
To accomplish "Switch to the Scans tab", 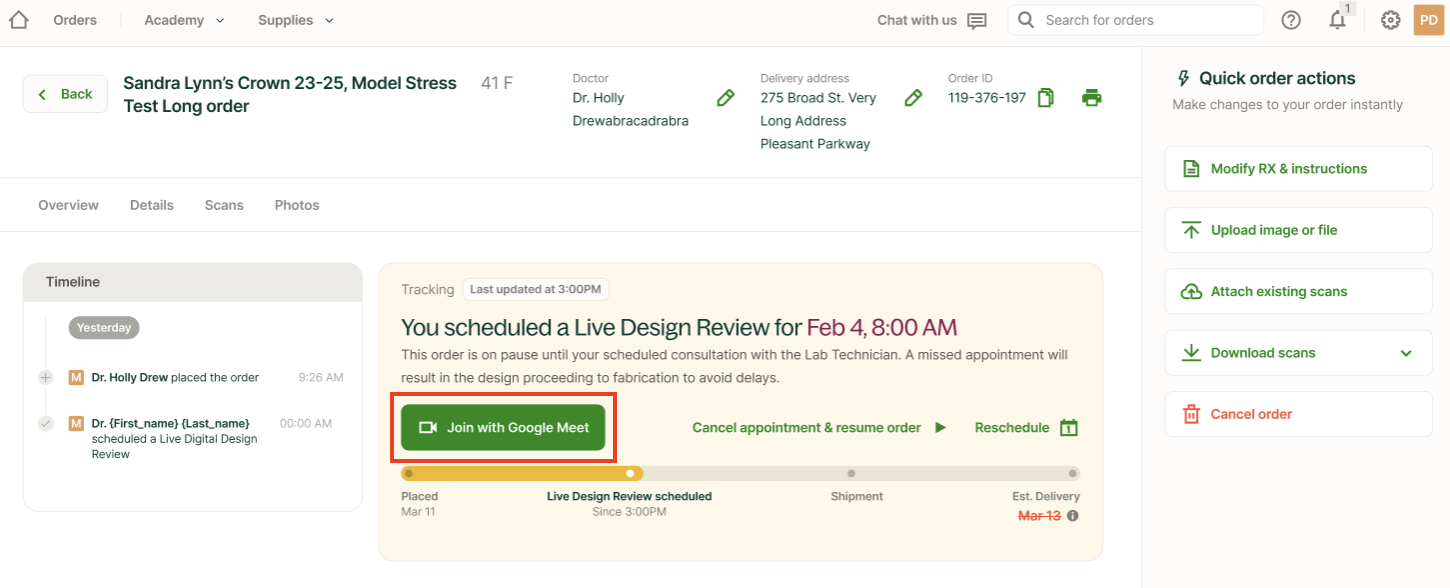I will (x=223, y=204).
